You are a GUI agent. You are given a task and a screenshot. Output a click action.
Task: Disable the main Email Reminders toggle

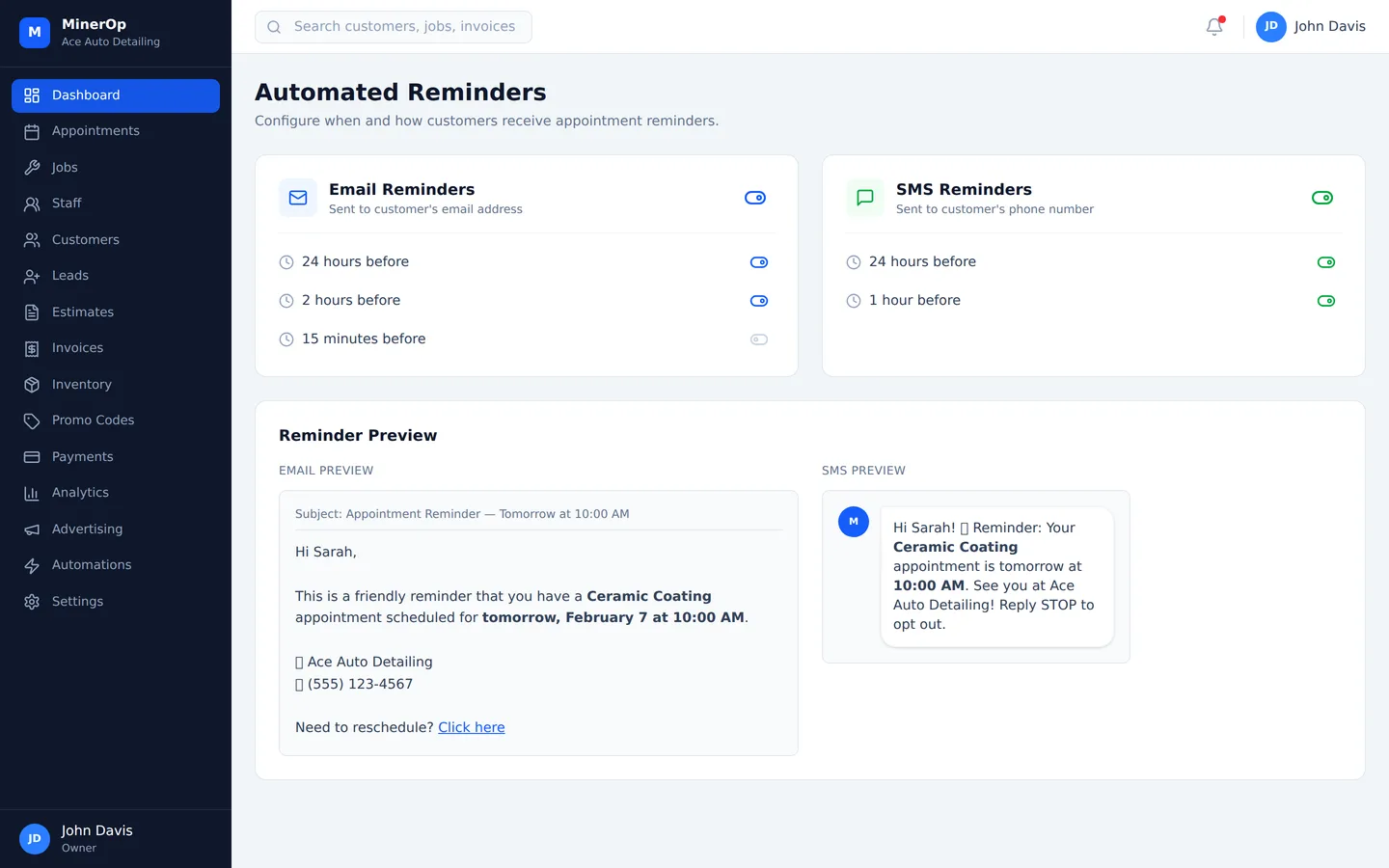755,198
